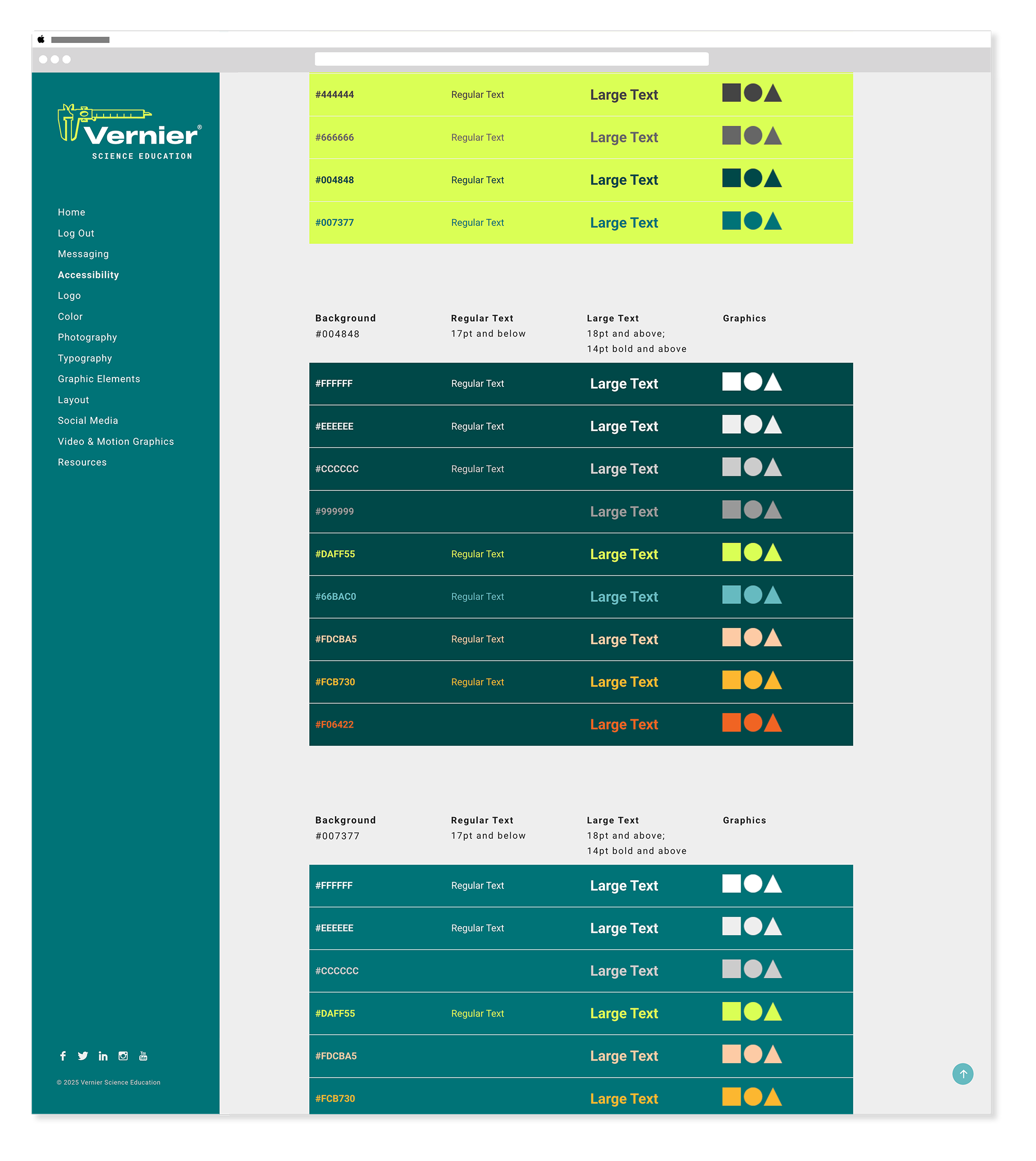Click '17pt and below' under #004848 heading
Viewport: 1036px width, 1161px height.
[488, 333]
